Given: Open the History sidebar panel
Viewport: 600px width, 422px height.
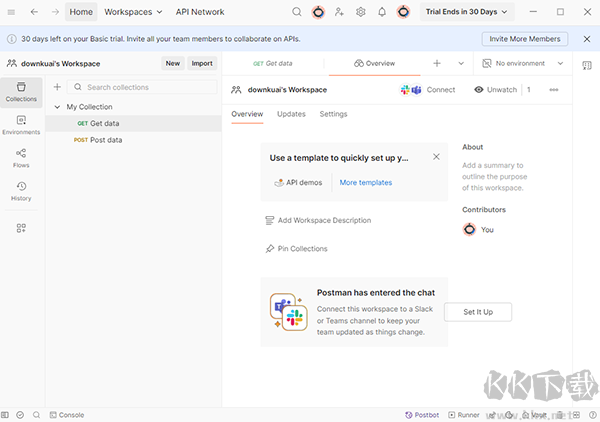Looking at the screenshot, I should tap(21, 190).
